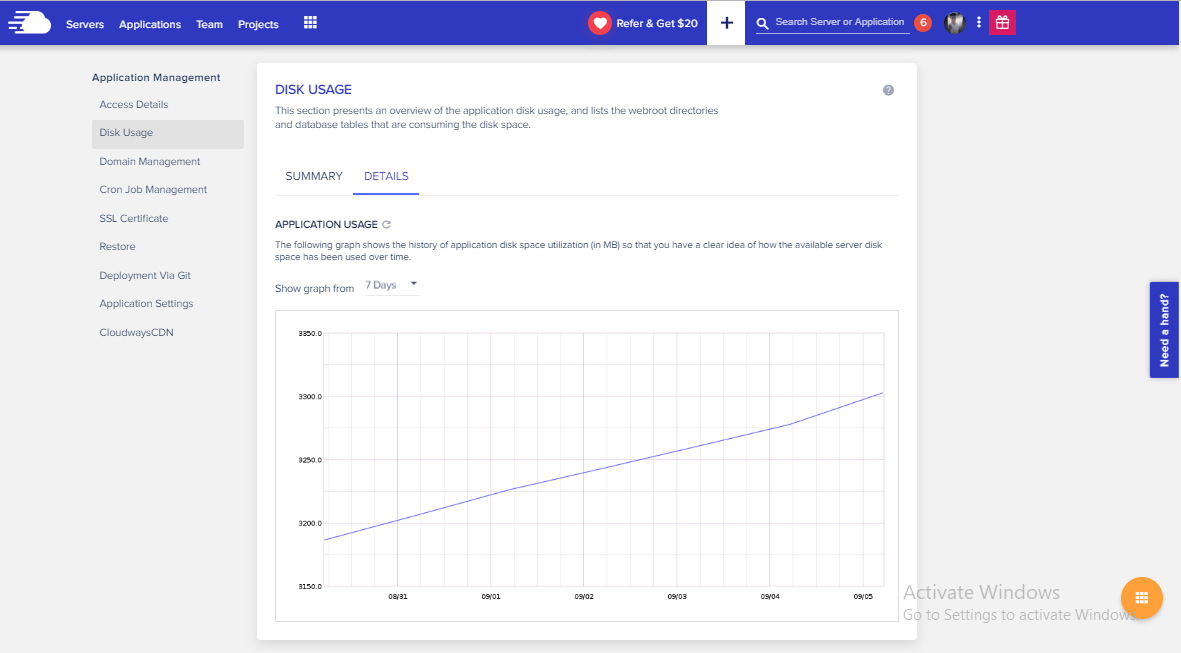
Task: Click the search magnifier icon
Action: pyautogui.click(x=761, y=21)
